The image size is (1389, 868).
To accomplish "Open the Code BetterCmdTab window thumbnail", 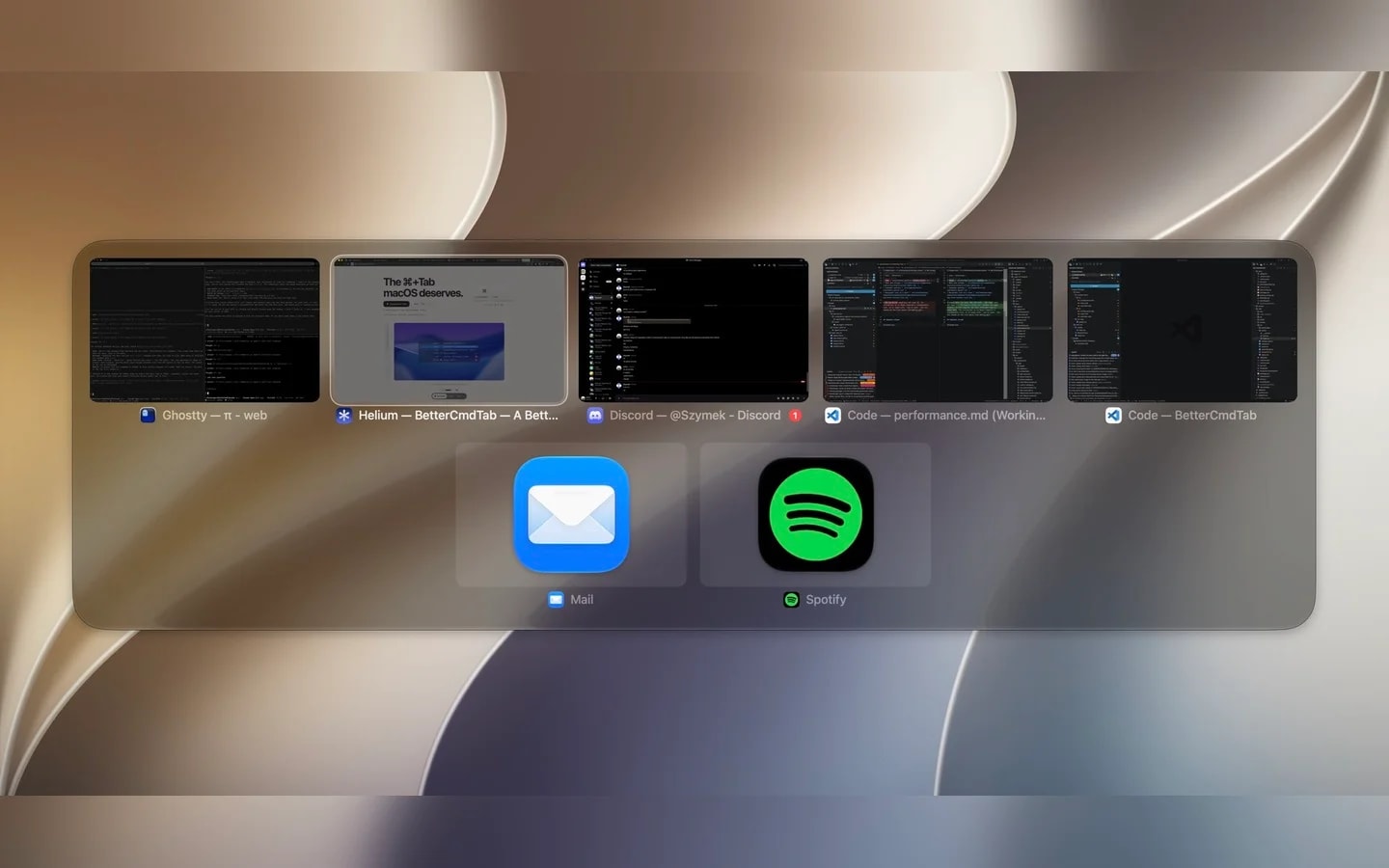I will click(1182, 330).
